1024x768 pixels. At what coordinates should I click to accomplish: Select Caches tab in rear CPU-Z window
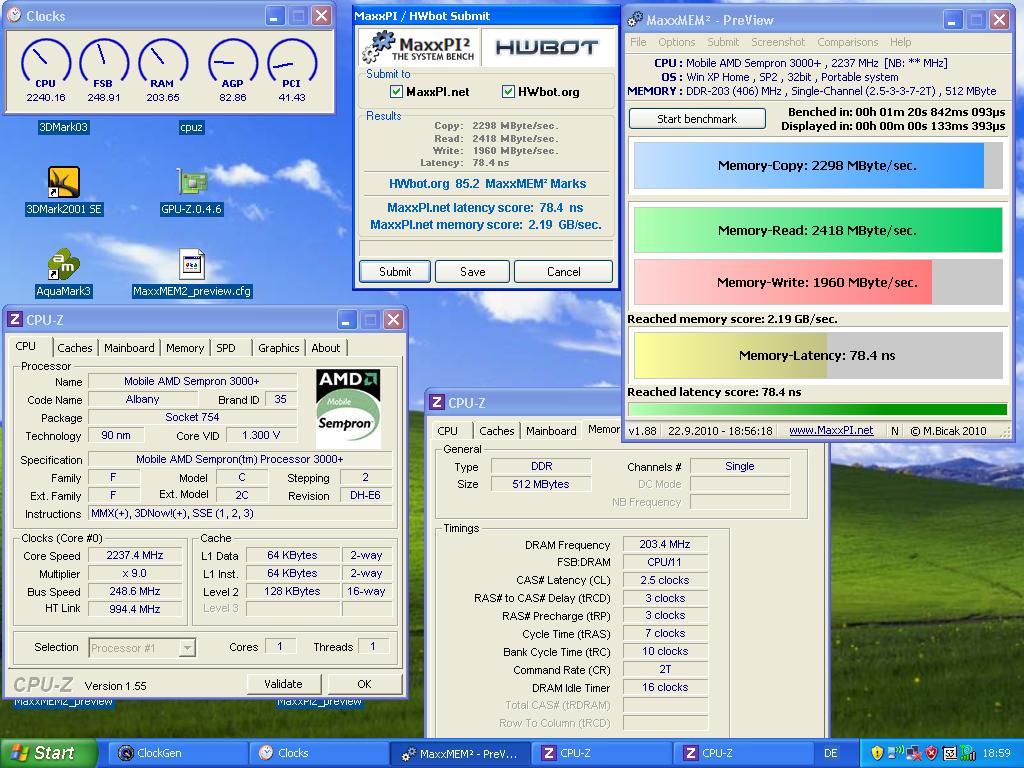[497, 431]
